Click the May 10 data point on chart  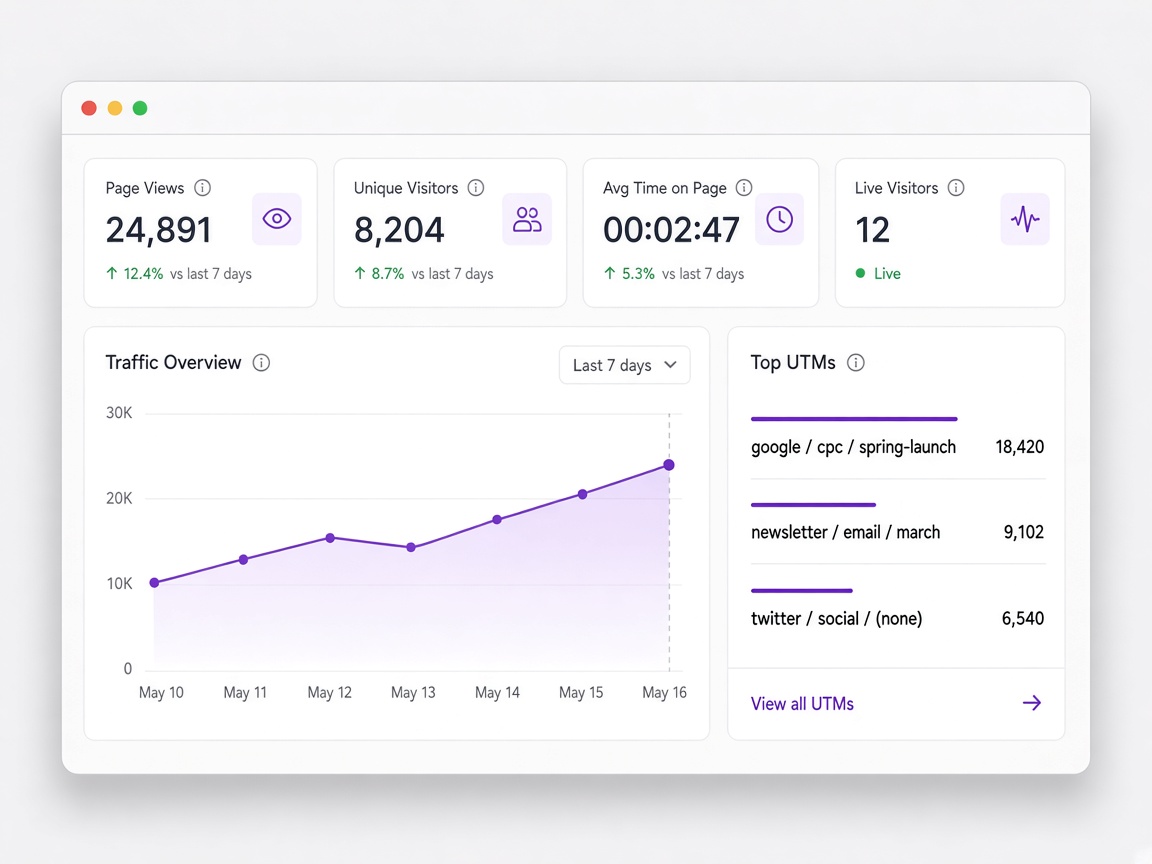tap(154, 583)
